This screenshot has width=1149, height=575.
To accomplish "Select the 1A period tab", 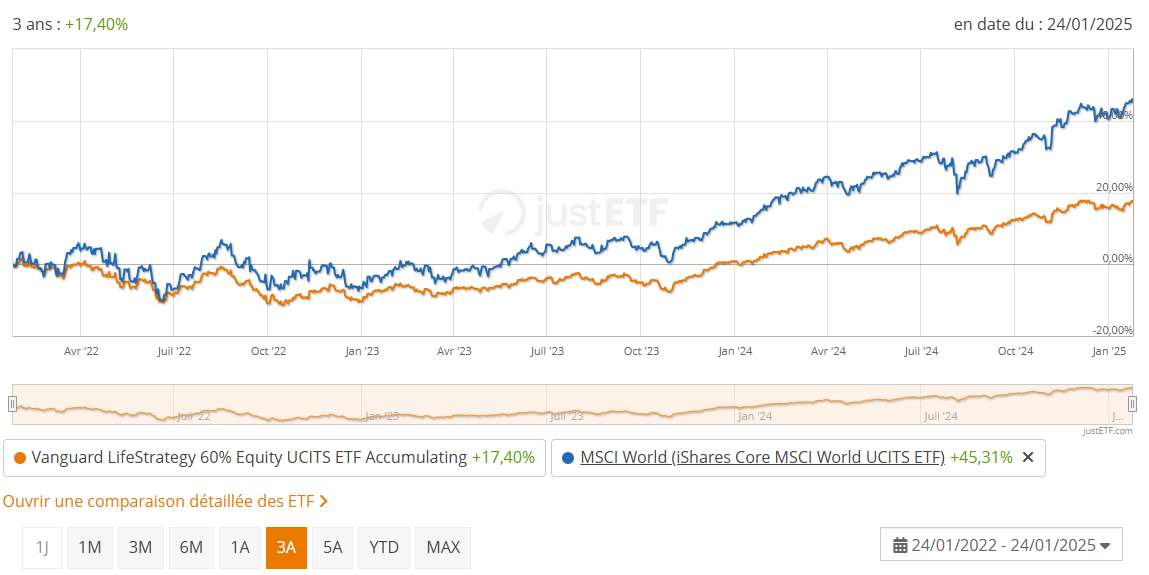I will pos(240,547).
